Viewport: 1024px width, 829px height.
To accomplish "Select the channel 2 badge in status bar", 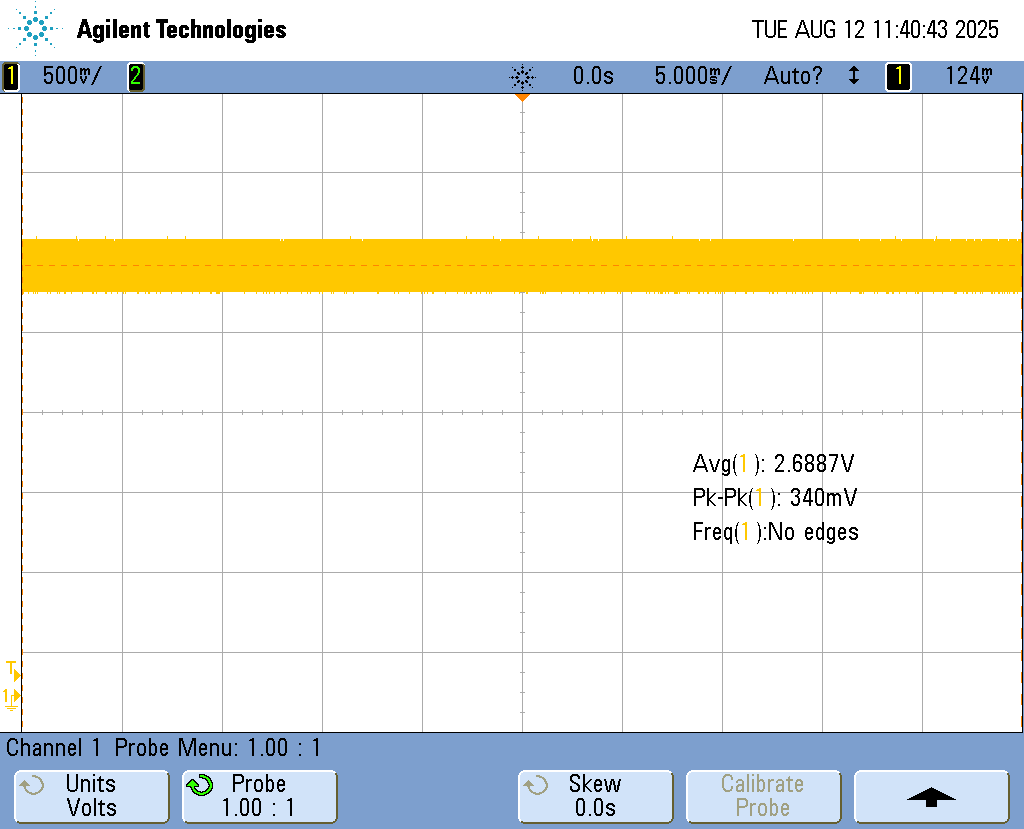I will click(135, 76).
